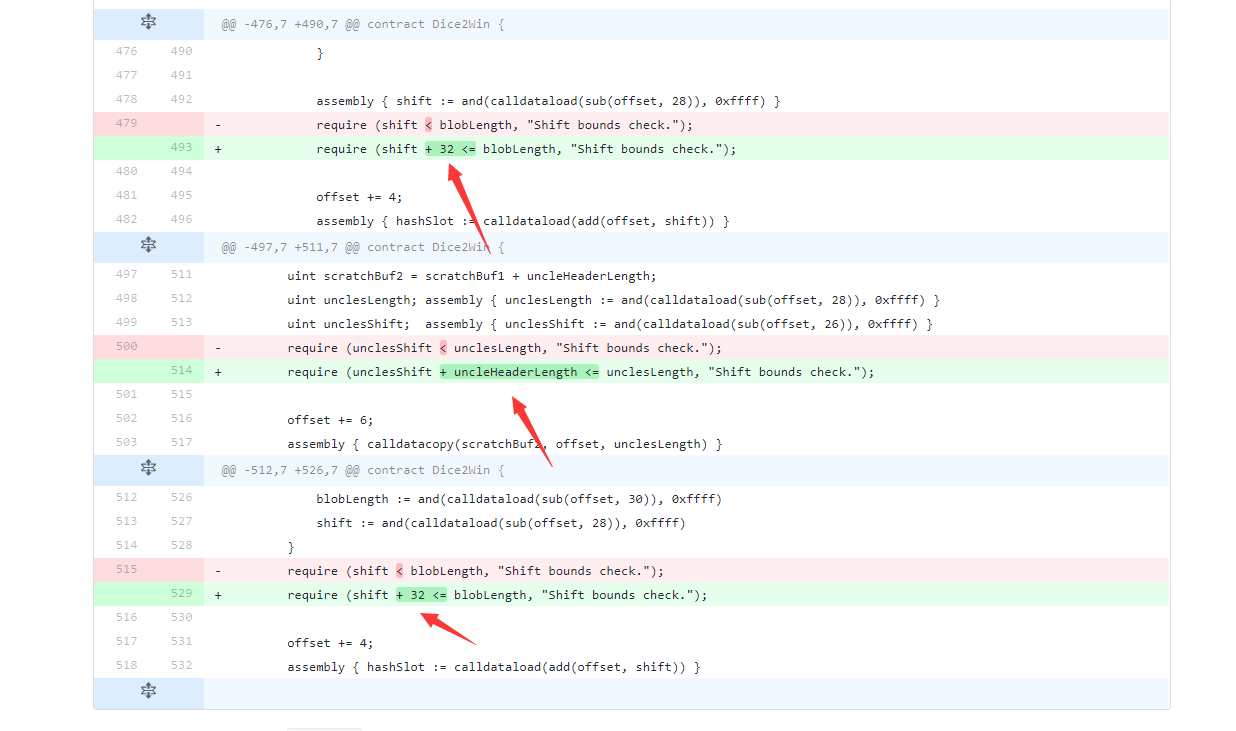Click the highlighted '+ uncleHeaderLength <=' change
The width and height of the screenshot is (1236, 731).
point(519,372)
